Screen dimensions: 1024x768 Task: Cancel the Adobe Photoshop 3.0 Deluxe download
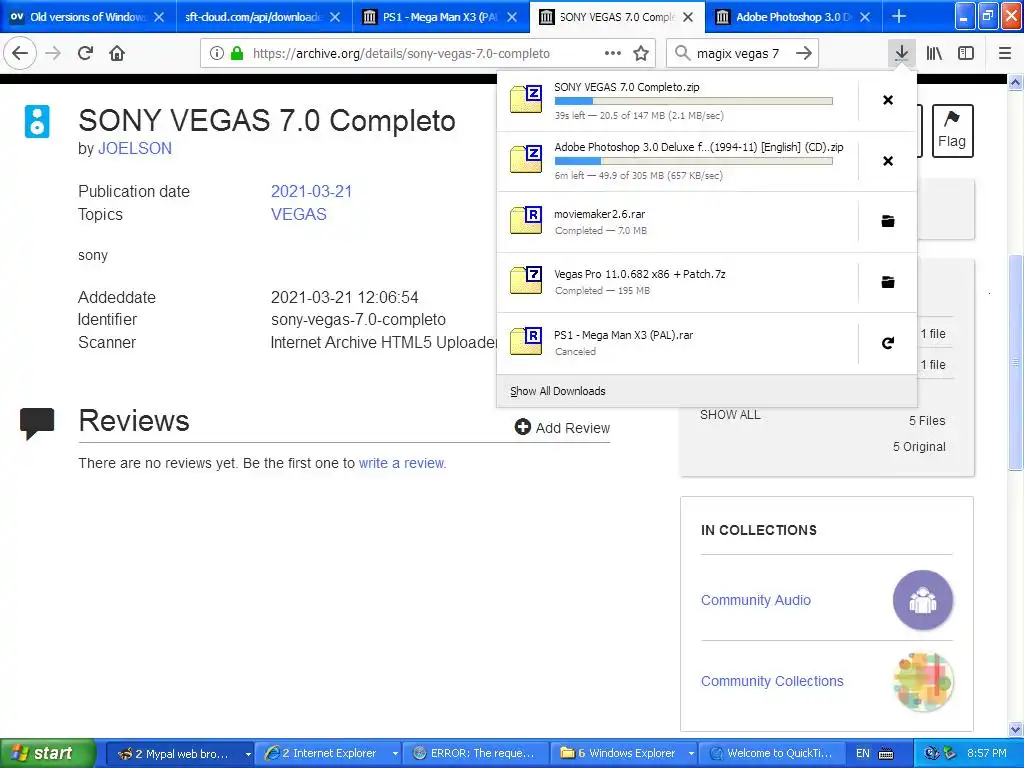click(888, 161)
